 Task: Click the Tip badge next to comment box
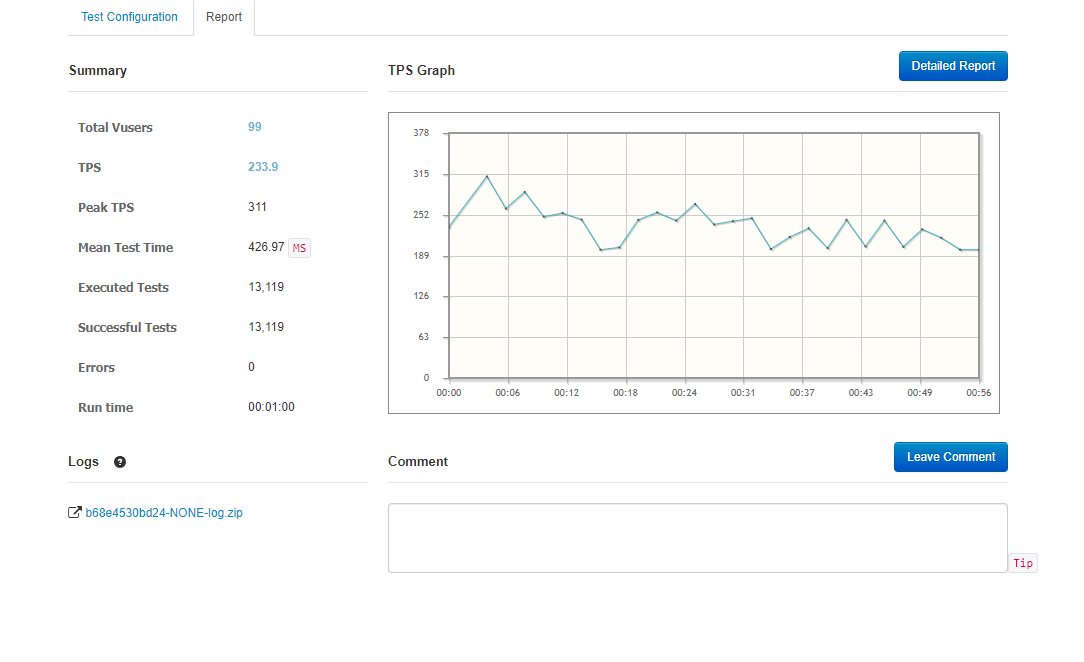click(1022, 563)
